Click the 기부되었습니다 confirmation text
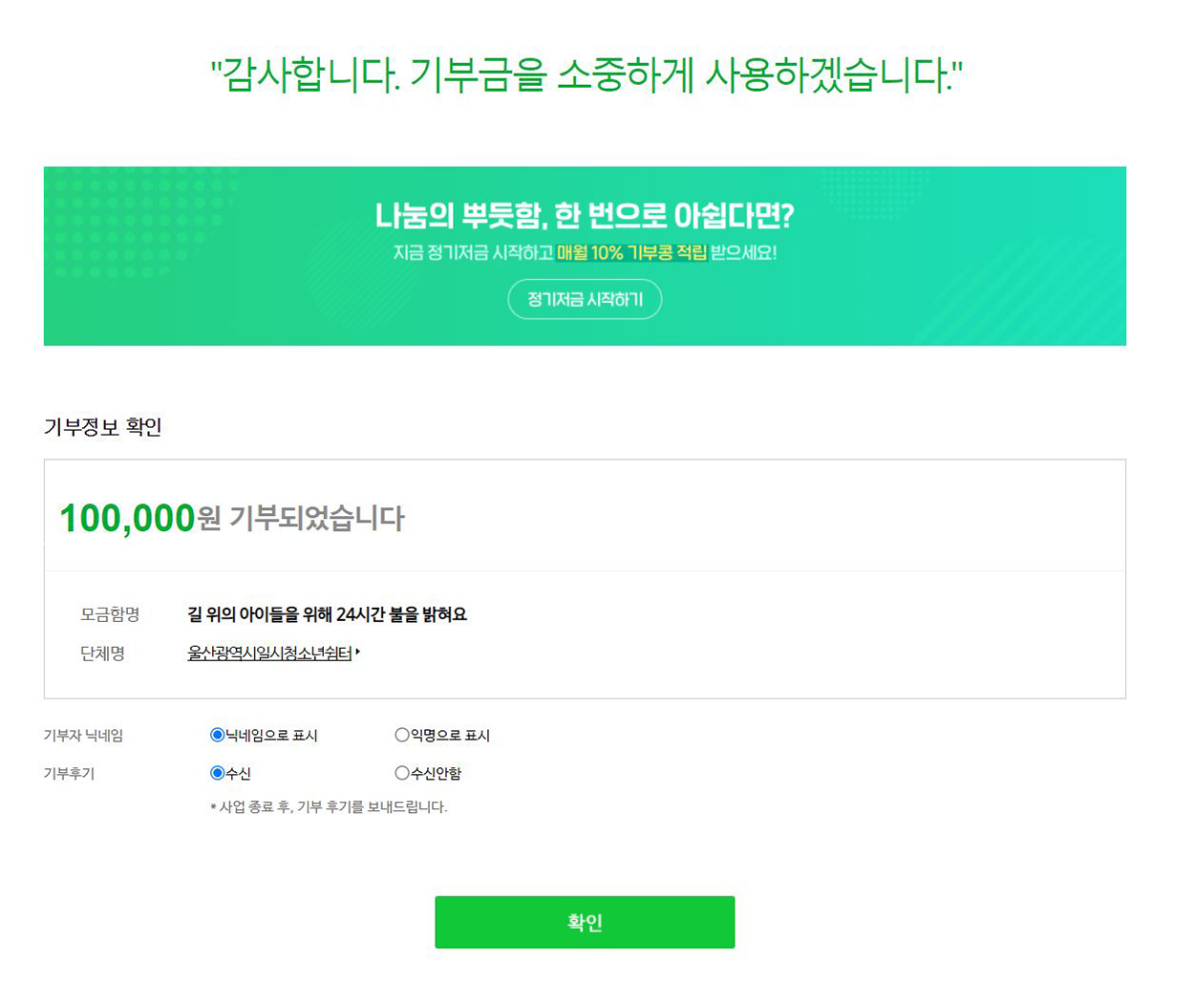Screen dimensions: 1194x1008 click(x=316, y=519)
